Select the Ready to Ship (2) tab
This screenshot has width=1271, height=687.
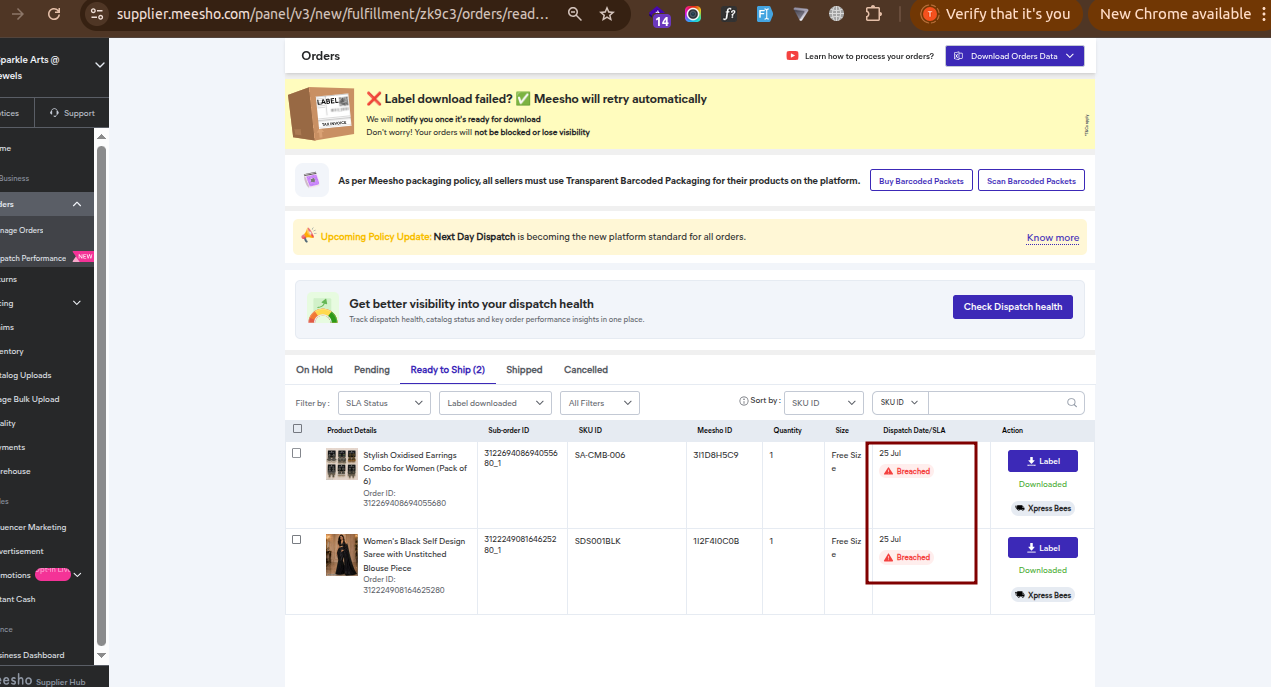pyautogui.click(x=447, y=370)
